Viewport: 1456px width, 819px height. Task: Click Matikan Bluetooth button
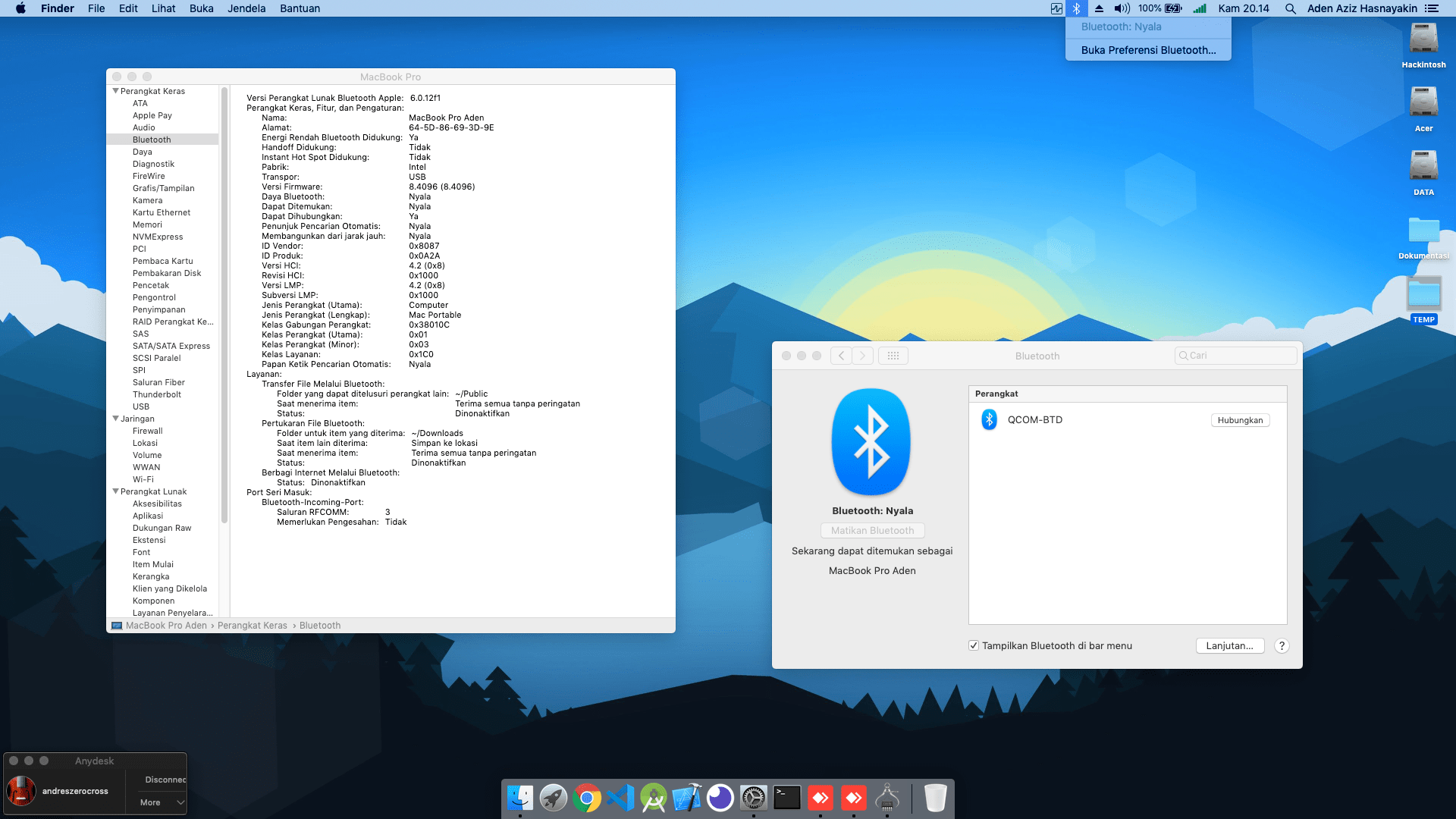(872, 531)
